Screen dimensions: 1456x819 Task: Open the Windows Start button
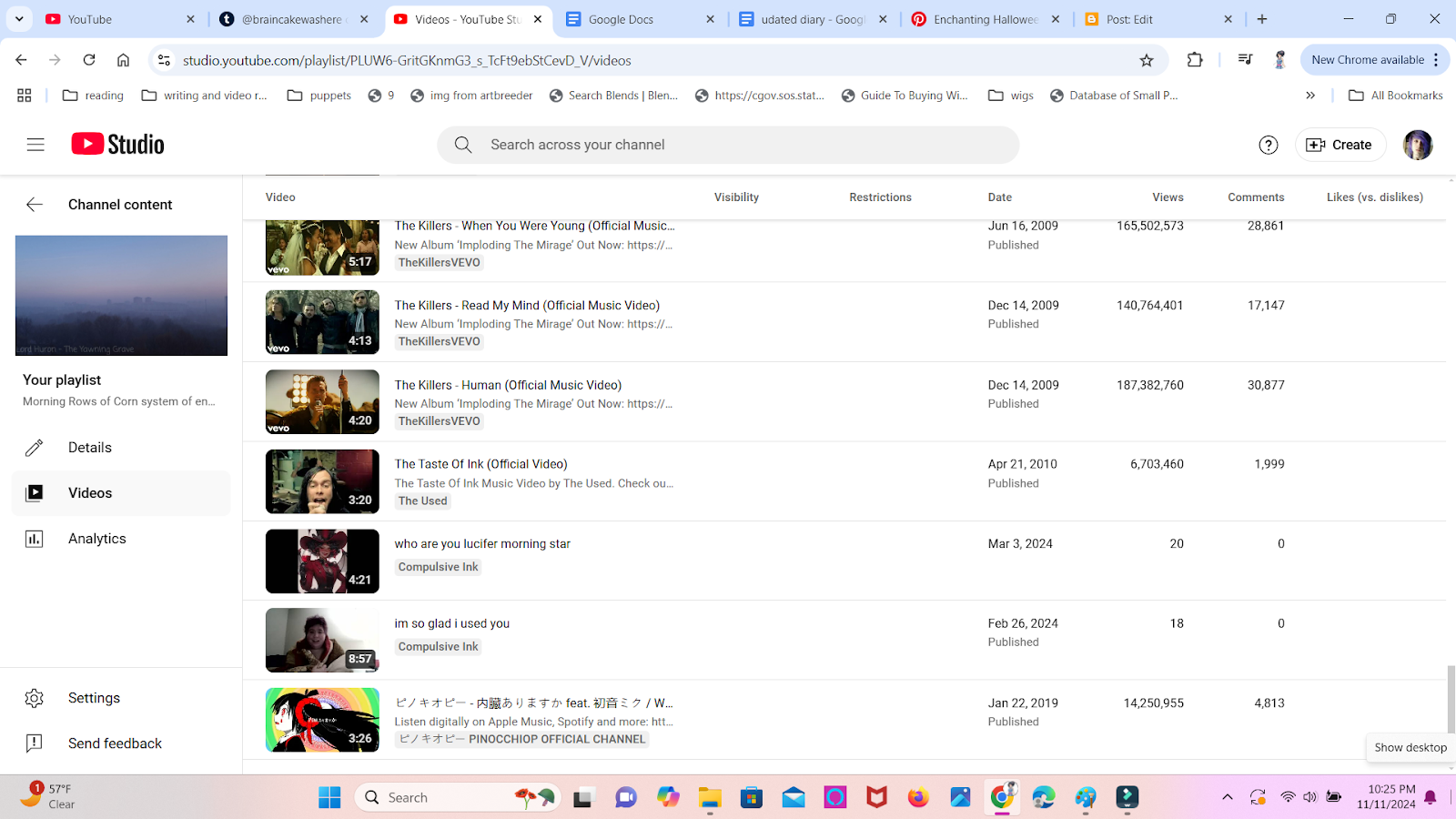(x=329, y=798)
